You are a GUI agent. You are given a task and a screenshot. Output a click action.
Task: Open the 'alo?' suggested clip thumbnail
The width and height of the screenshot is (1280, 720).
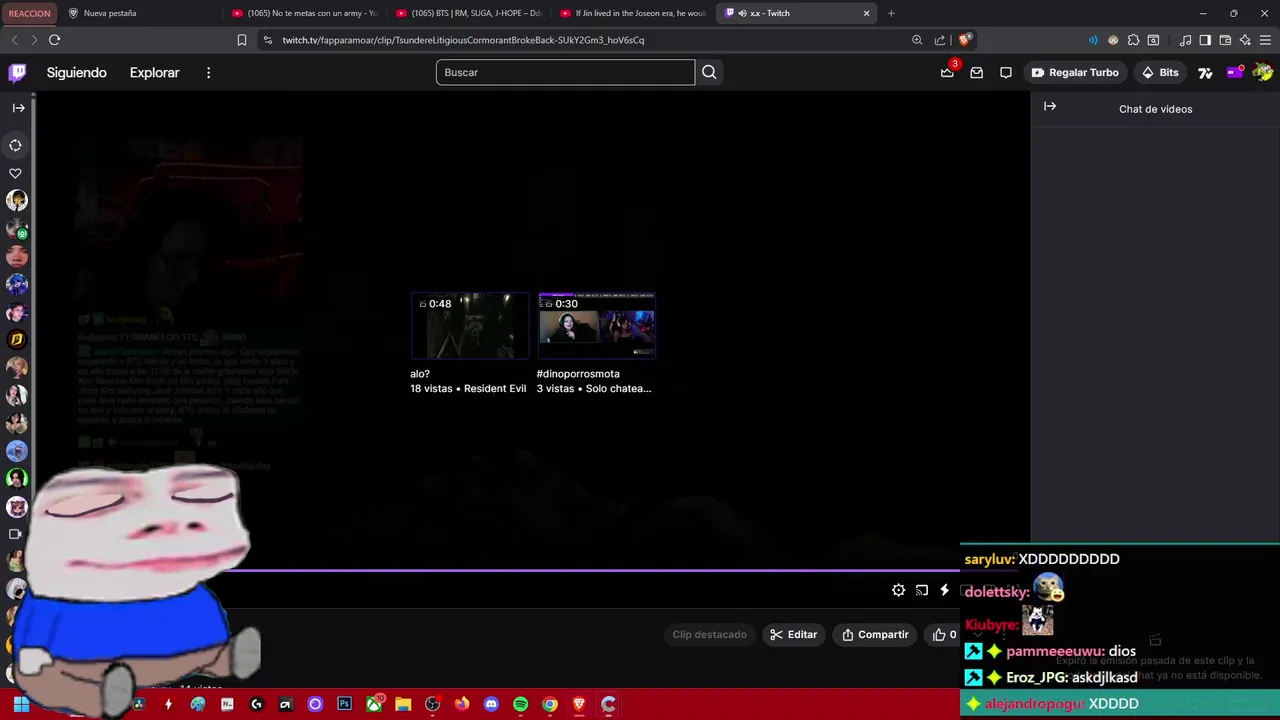[469, 326]
